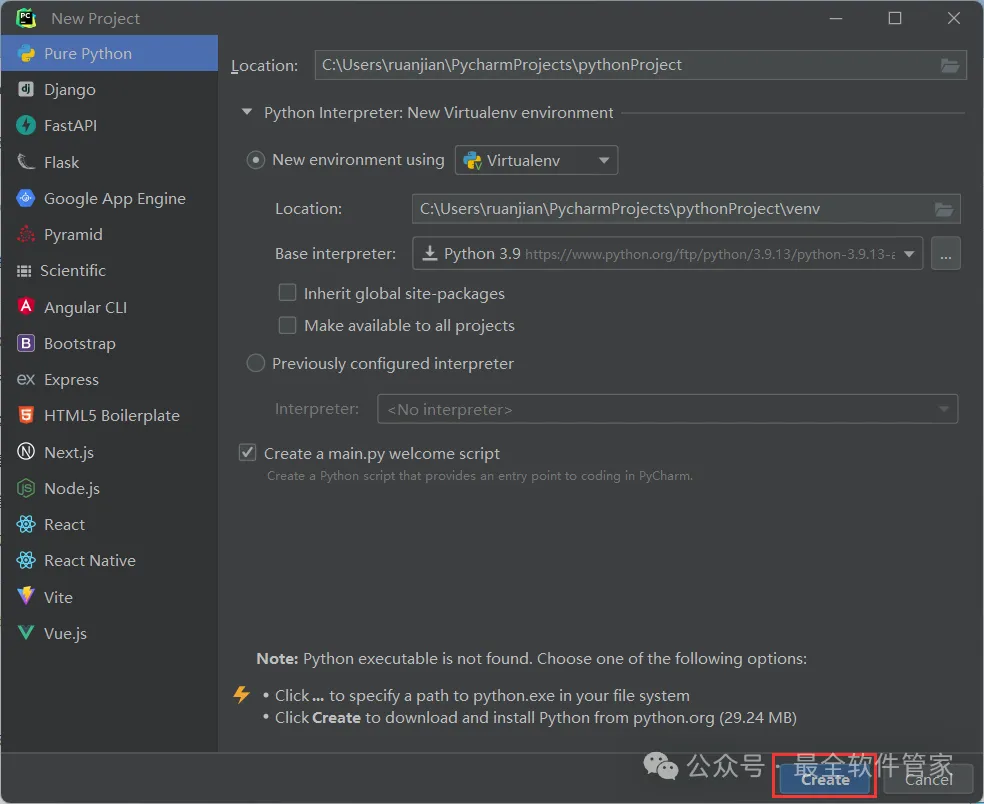The height and width of the screenshot is (804, 984).
Task: Click the 'Note: Python executable is not found' text
Action: coord(532,658)
